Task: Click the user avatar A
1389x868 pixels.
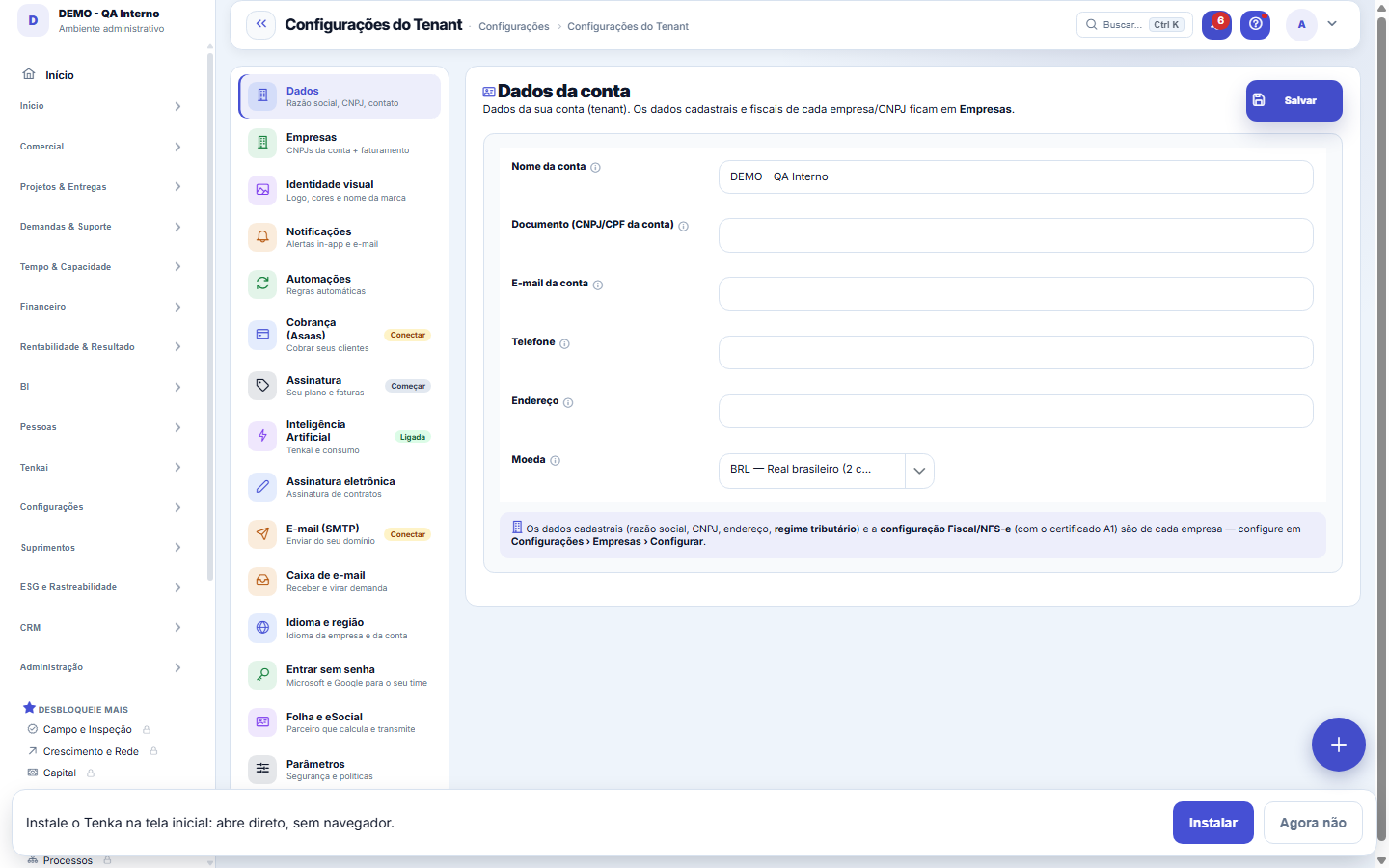Action: [1301, 24]
